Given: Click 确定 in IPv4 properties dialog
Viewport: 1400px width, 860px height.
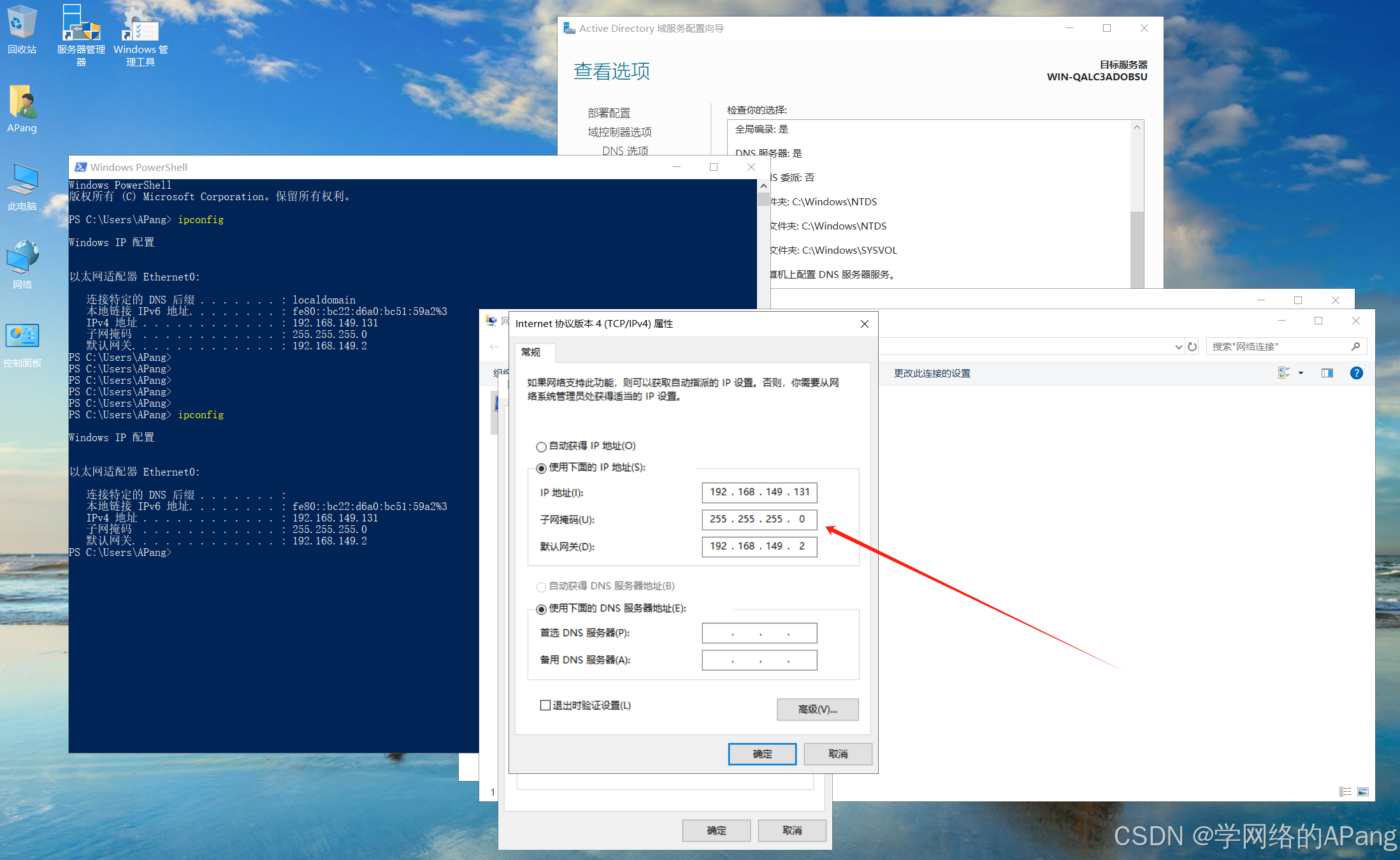Looking at the screenshot, I should [x=761, y=754].
